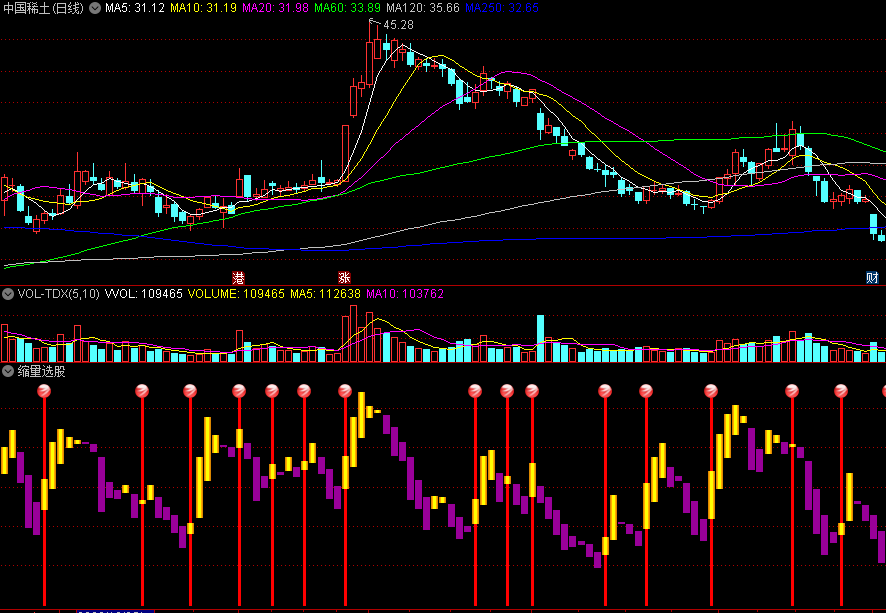Select the 中国稀土(日线) chart title
Screen dimensions: 886x613
pos(44,8)
